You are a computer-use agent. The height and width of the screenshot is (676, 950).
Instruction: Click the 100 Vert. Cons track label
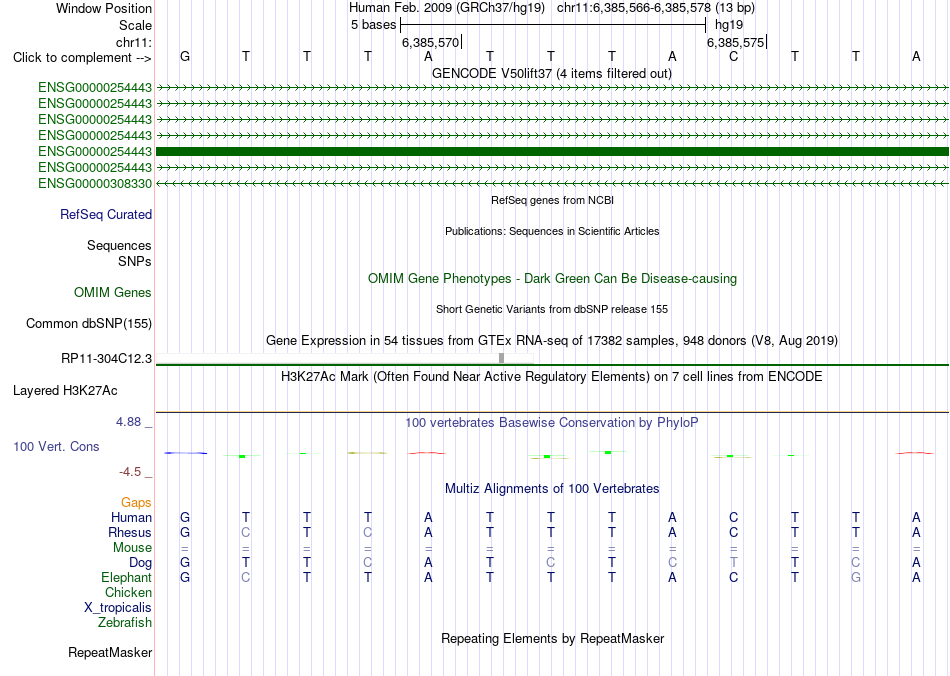56,446
